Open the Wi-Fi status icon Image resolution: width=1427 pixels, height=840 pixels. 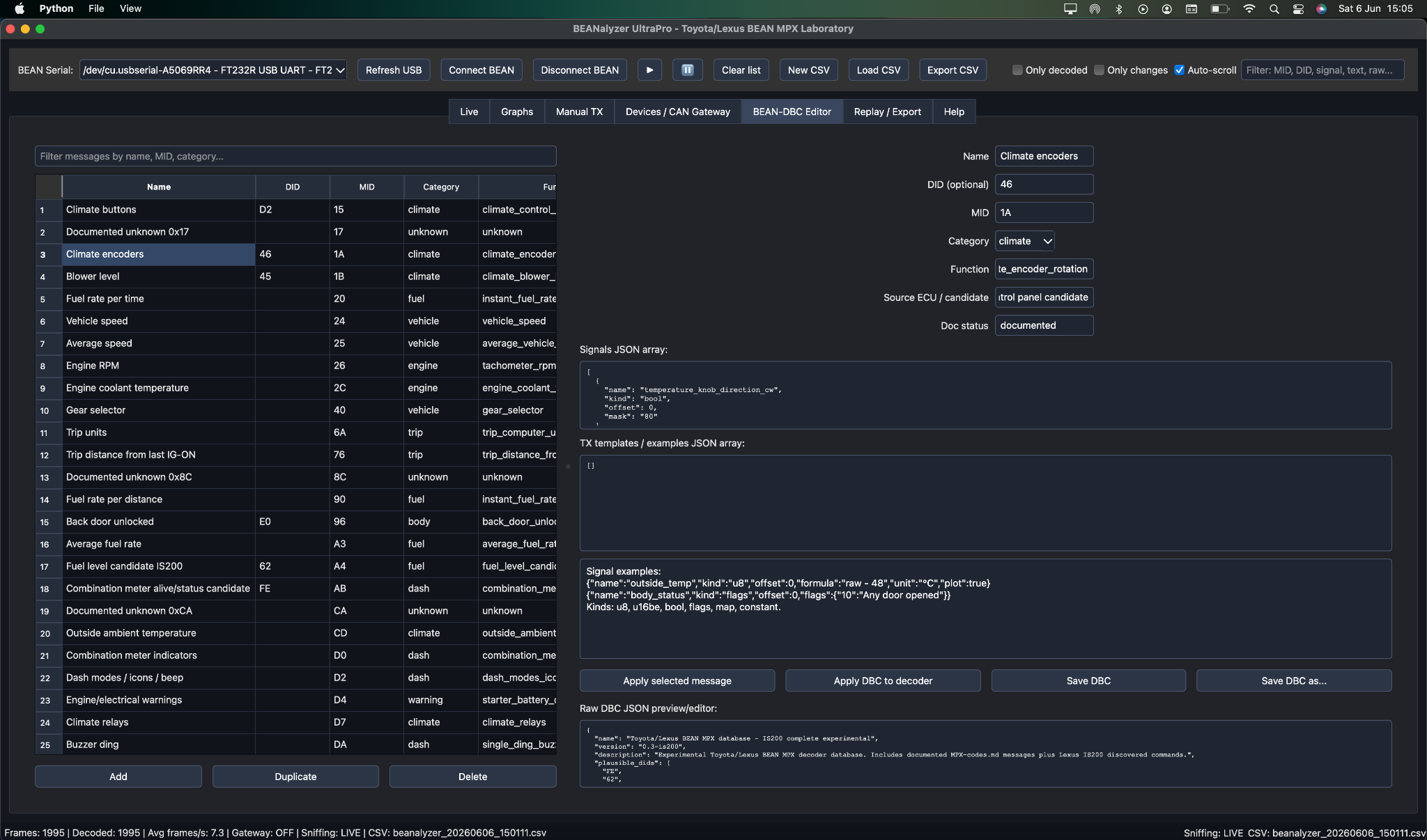(1249, 8)
